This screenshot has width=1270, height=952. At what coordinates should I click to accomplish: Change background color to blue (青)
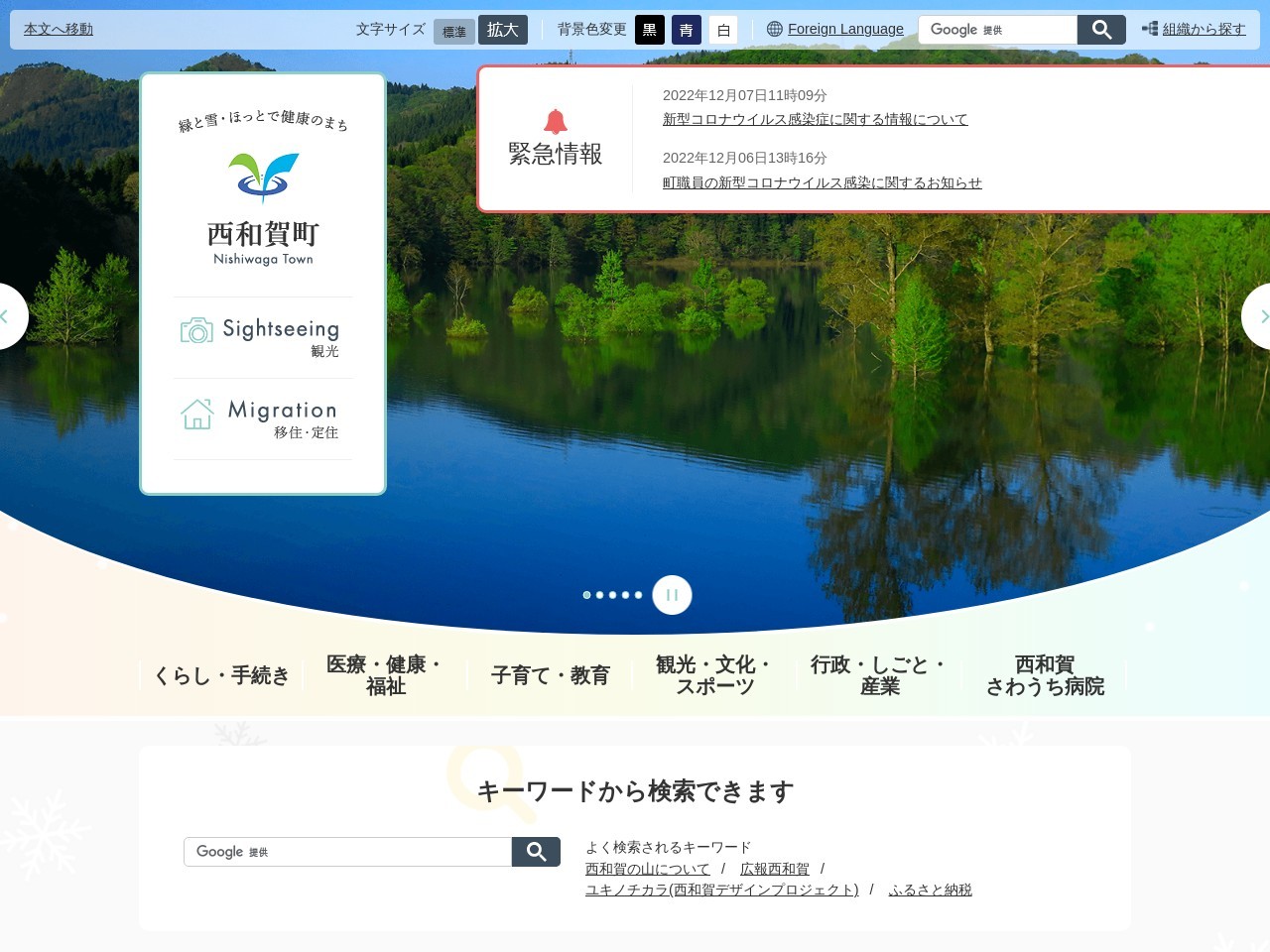pyautogui.click(x=687, y=30)
